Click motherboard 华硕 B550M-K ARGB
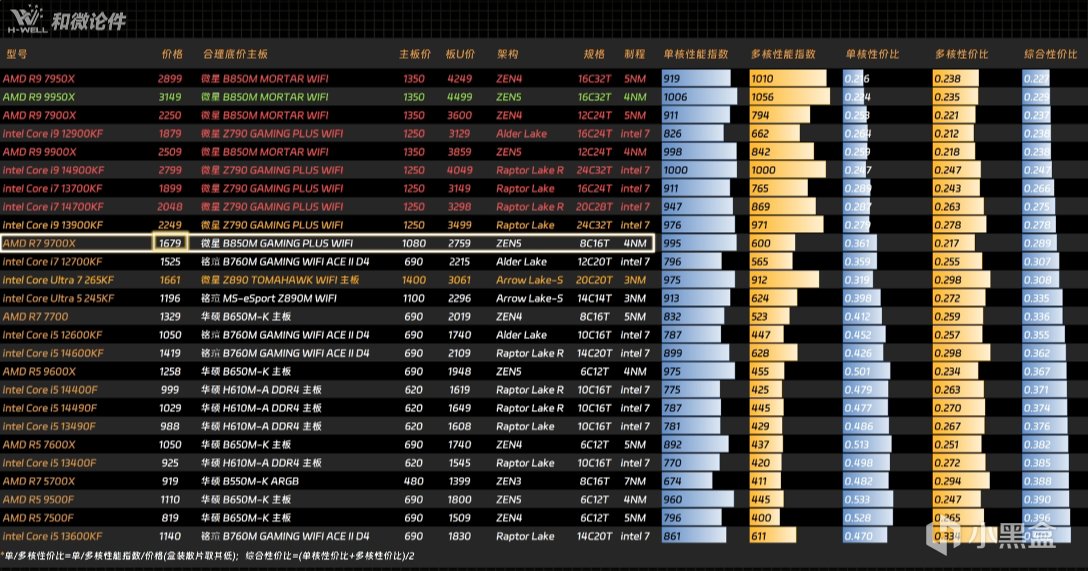Image resolution: width=1088 pixels, height=571 pixels. (x=250, y=481)
